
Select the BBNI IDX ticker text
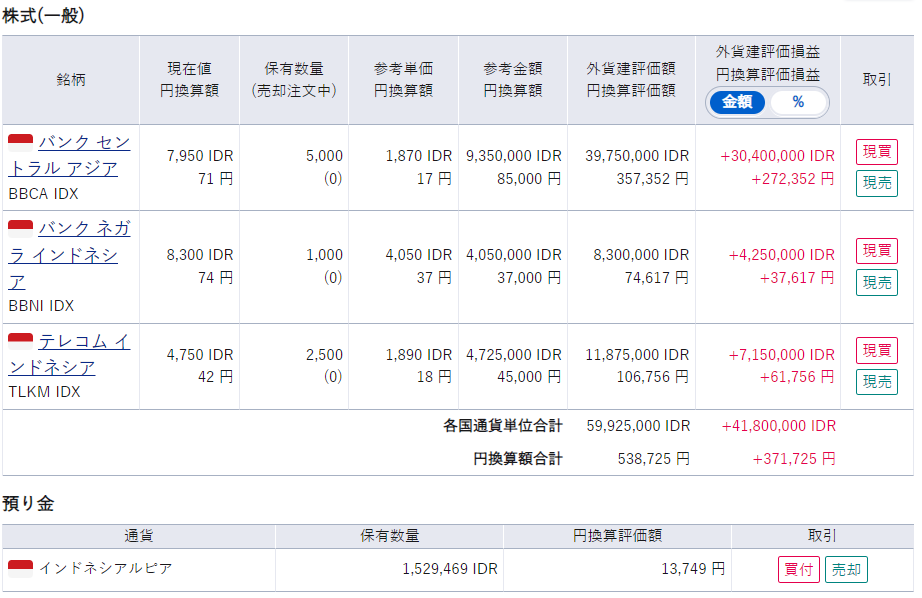pos(41,306)
